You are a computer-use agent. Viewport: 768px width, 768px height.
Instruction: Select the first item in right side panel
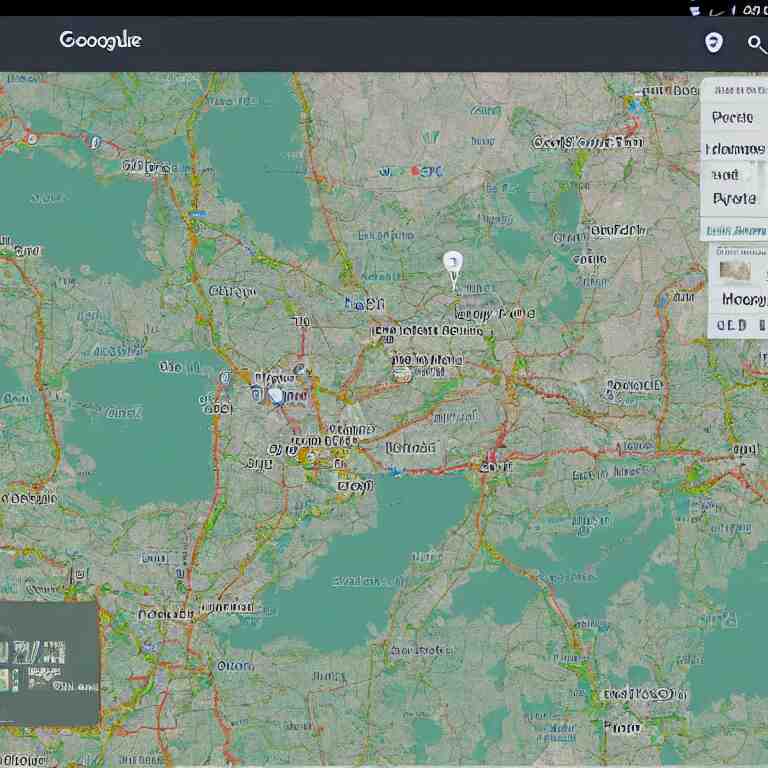tap(733, 118)
